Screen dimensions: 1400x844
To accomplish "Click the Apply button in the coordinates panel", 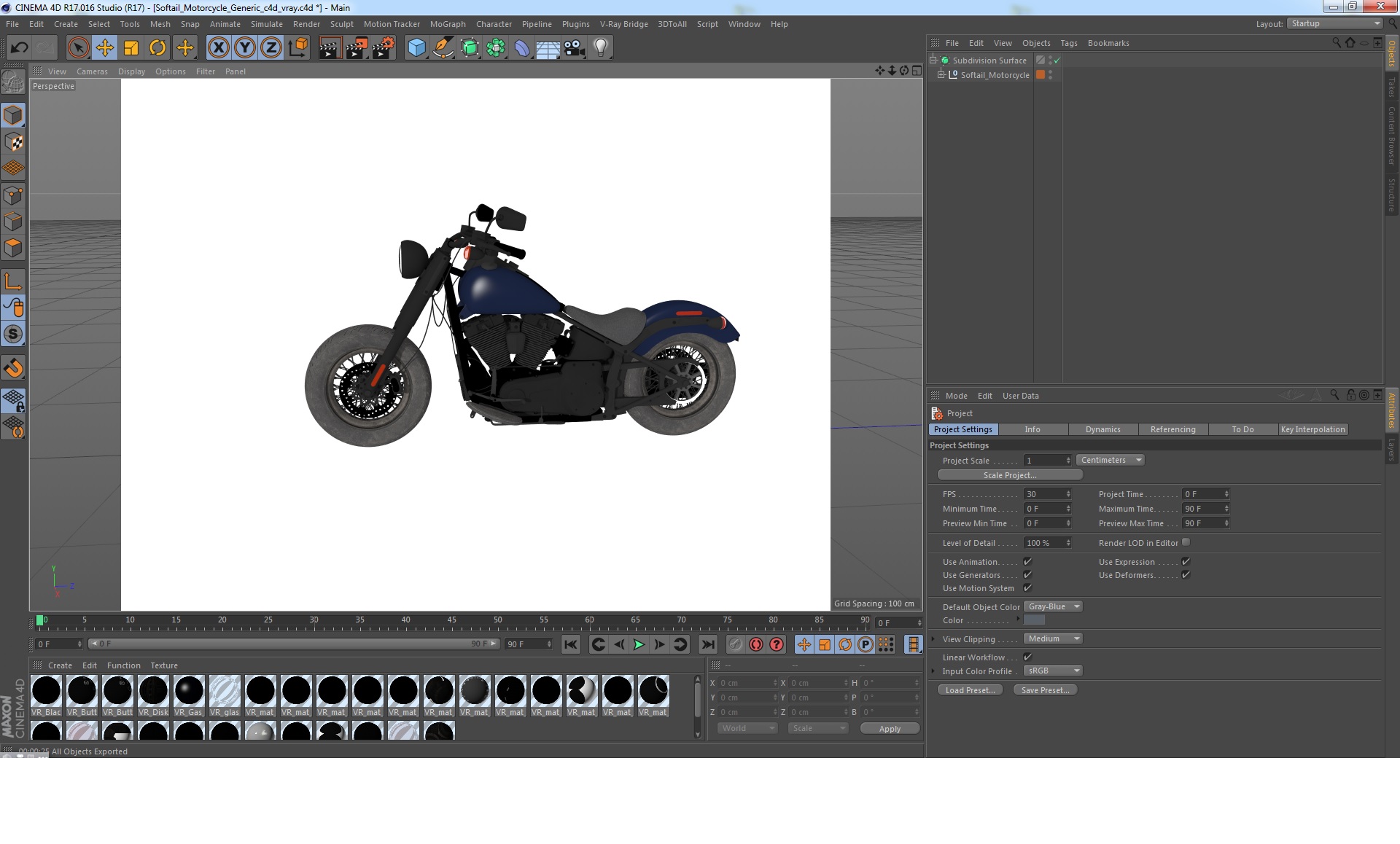I will (x=890, y=729).
